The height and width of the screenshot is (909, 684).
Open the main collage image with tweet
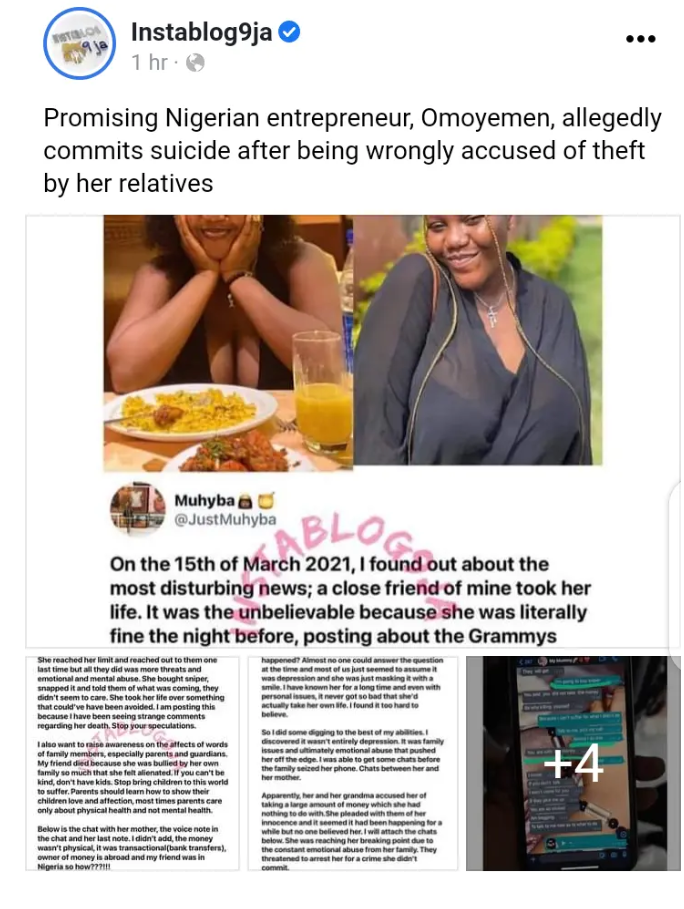pos(352,431)
